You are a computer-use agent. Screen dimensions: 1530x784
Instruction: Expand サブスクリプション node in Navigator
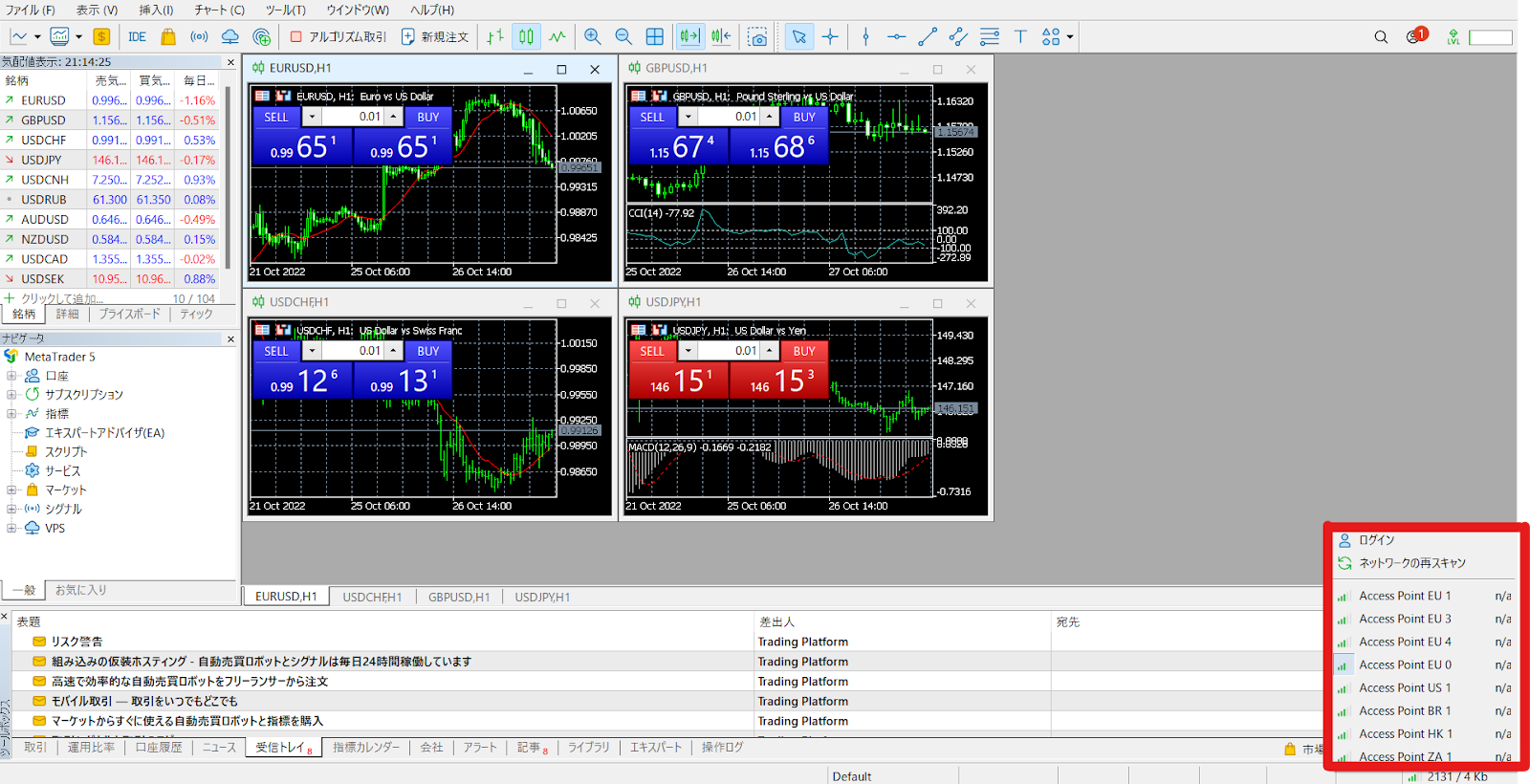coord(11,394)
